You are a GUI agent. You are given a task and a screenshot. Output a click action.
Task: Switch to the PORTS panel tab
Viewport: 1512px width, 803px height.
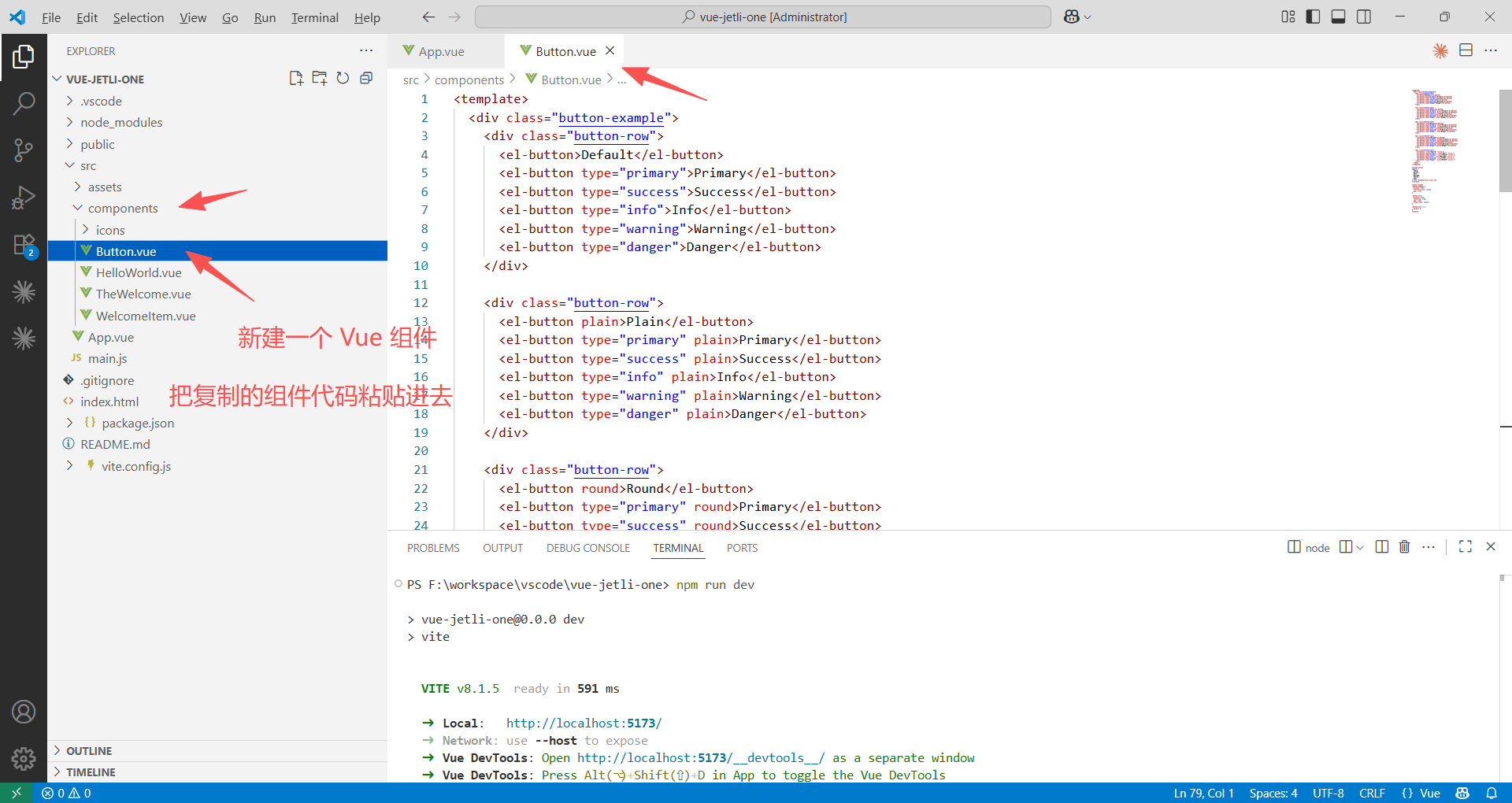click(x=742, y=548)
